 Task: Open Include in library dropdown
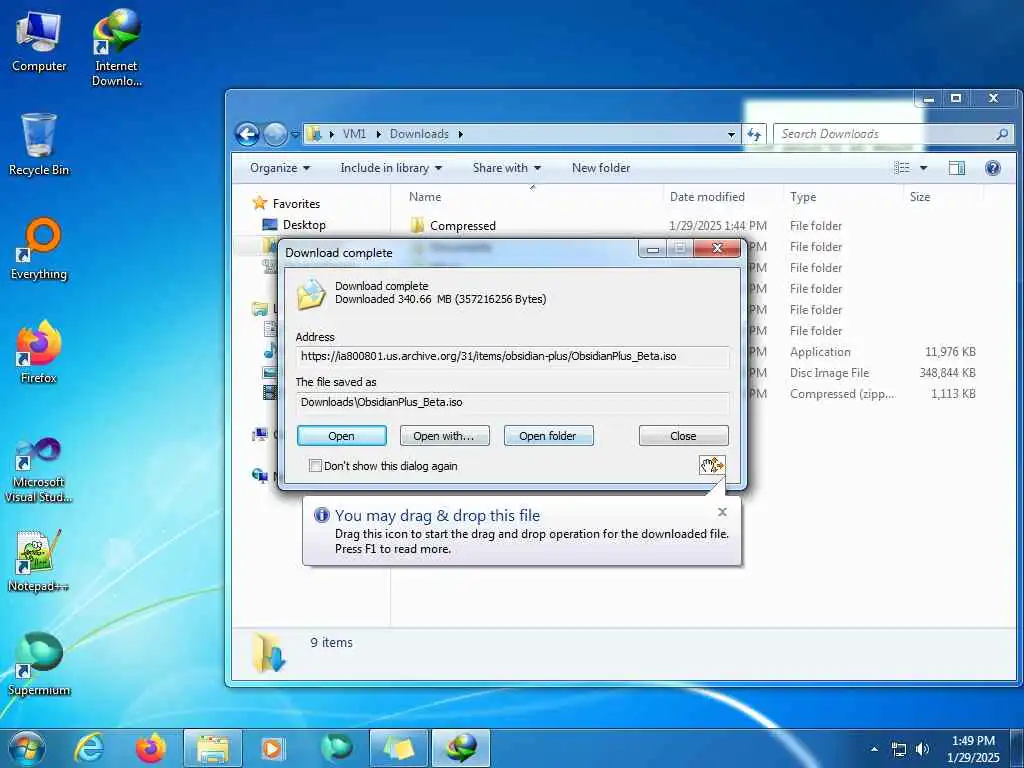(391, 168)
